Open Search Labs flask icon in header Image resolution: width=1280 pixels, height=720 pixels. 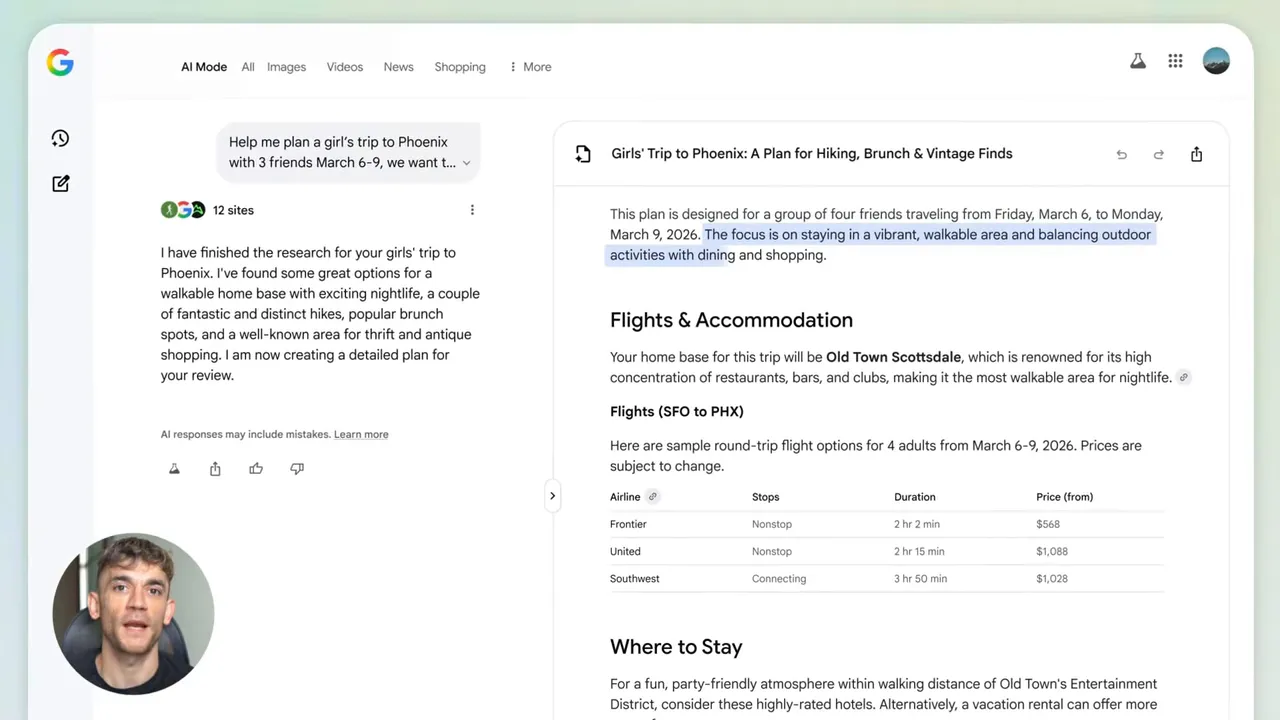[1137, 61]
